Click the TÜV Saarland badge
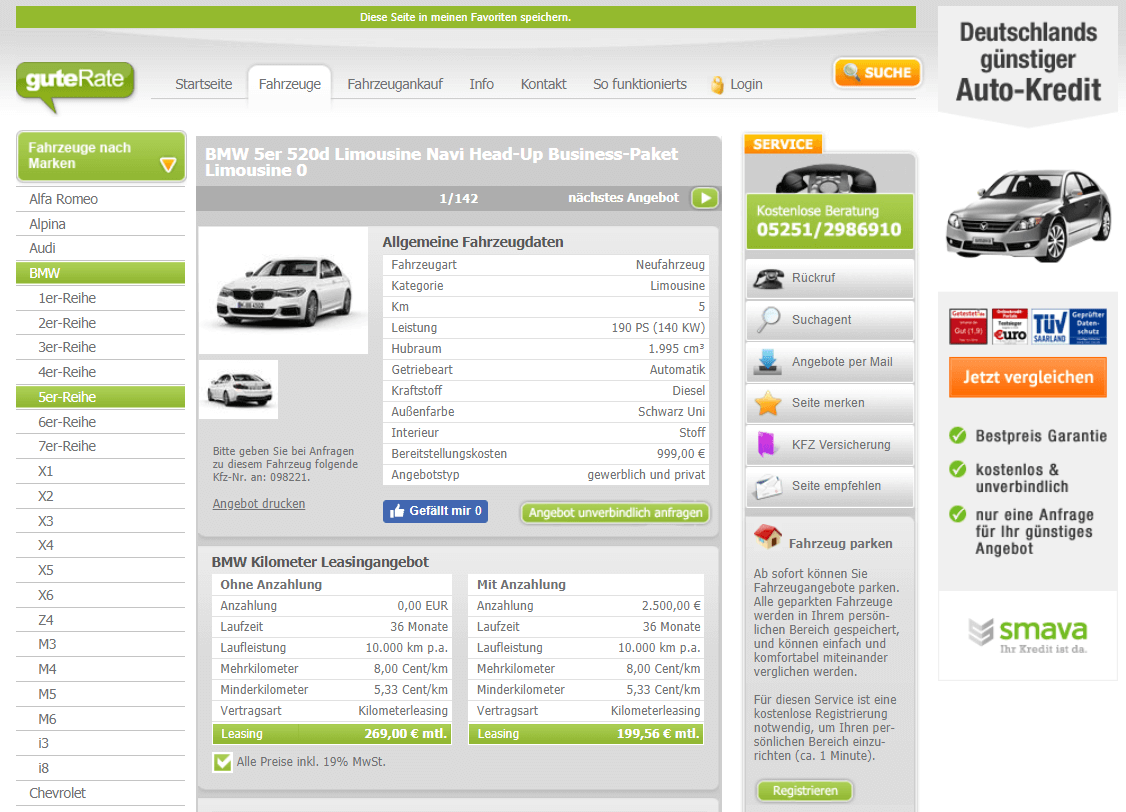 coord(1049,327)
